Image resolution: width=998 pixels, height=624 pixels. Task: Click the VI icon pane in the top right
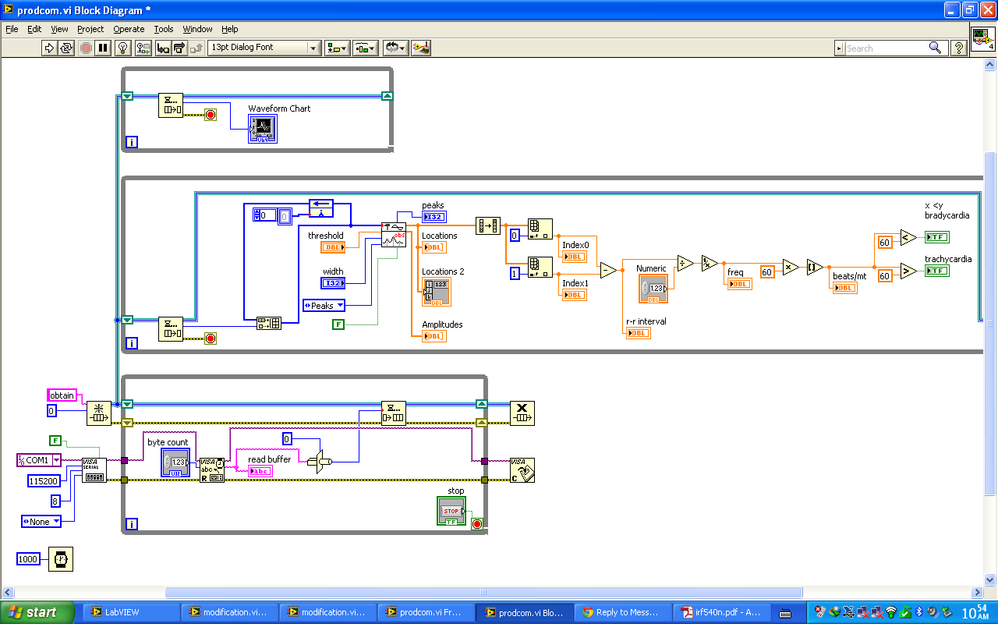click(982, 39)
